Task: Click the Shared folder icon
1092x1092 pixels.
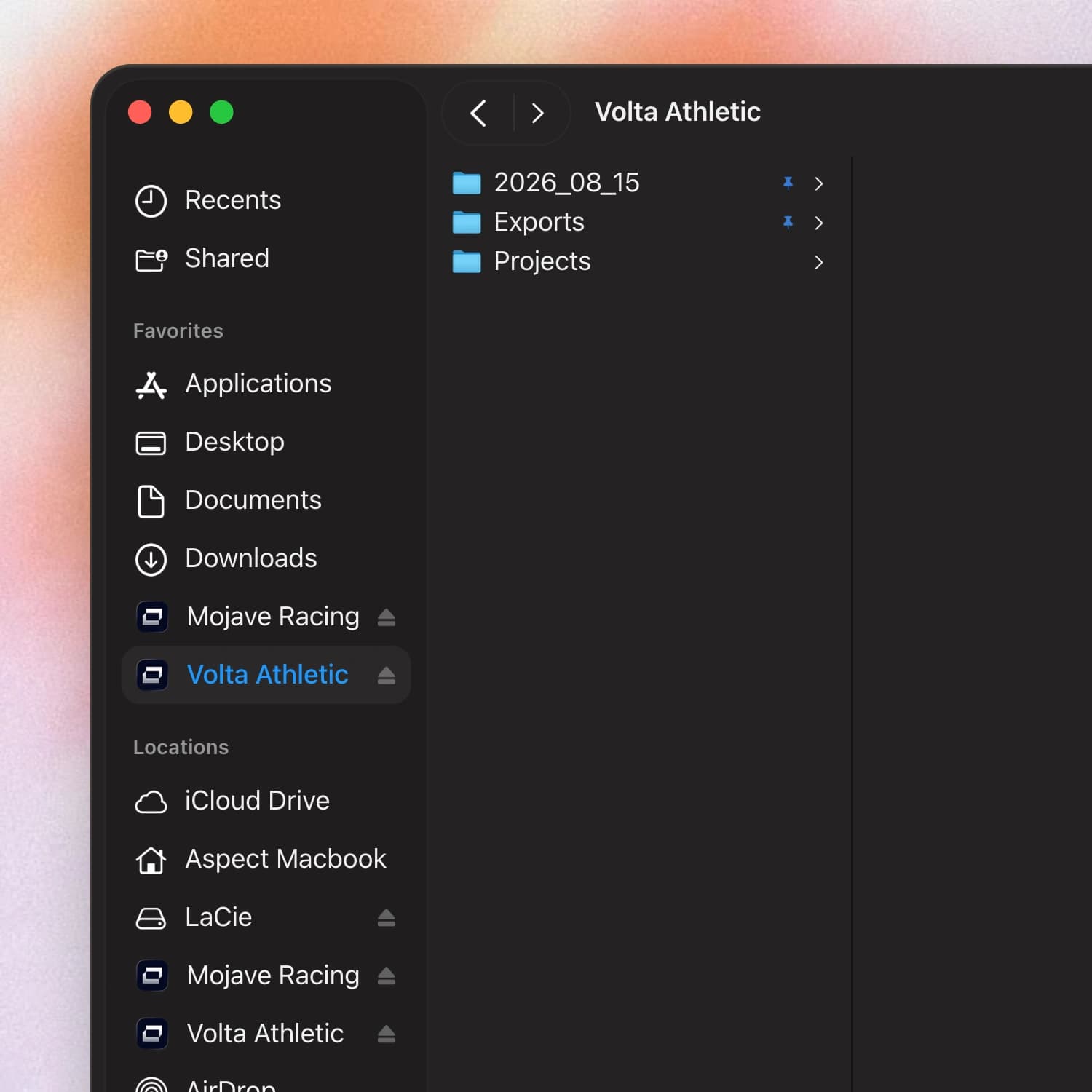Action: coord(151,259)
